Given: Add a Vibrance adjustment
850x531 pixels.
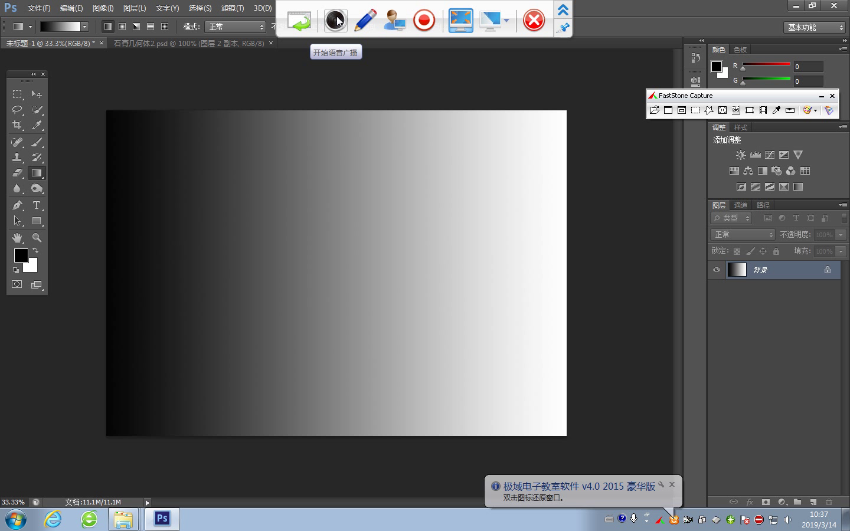Looking at the screenshot, I should pos(798,155).
